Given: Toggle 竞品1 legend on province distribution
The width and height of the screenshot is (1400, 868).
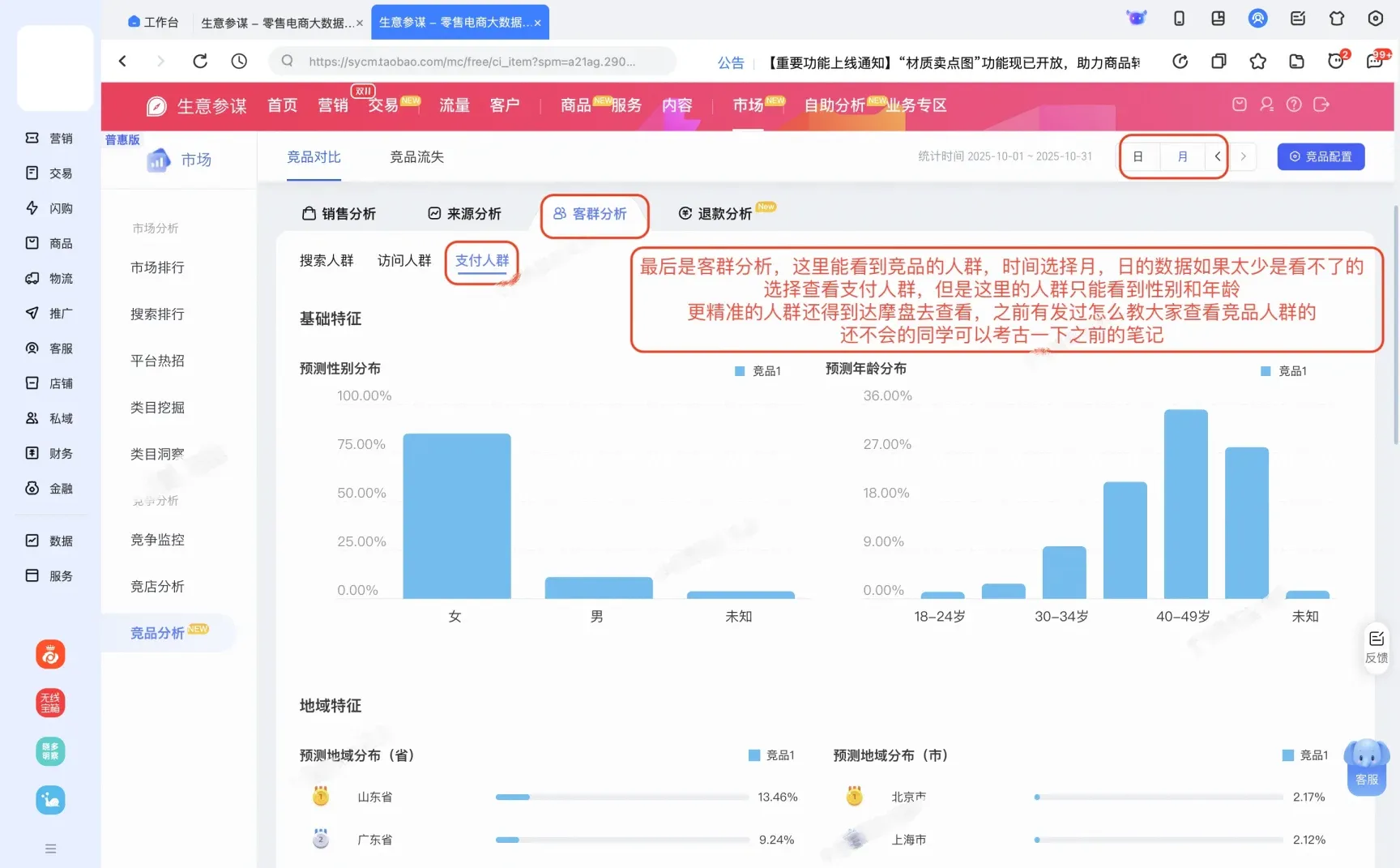Looking at the screenshot, I should coord(771,755).
